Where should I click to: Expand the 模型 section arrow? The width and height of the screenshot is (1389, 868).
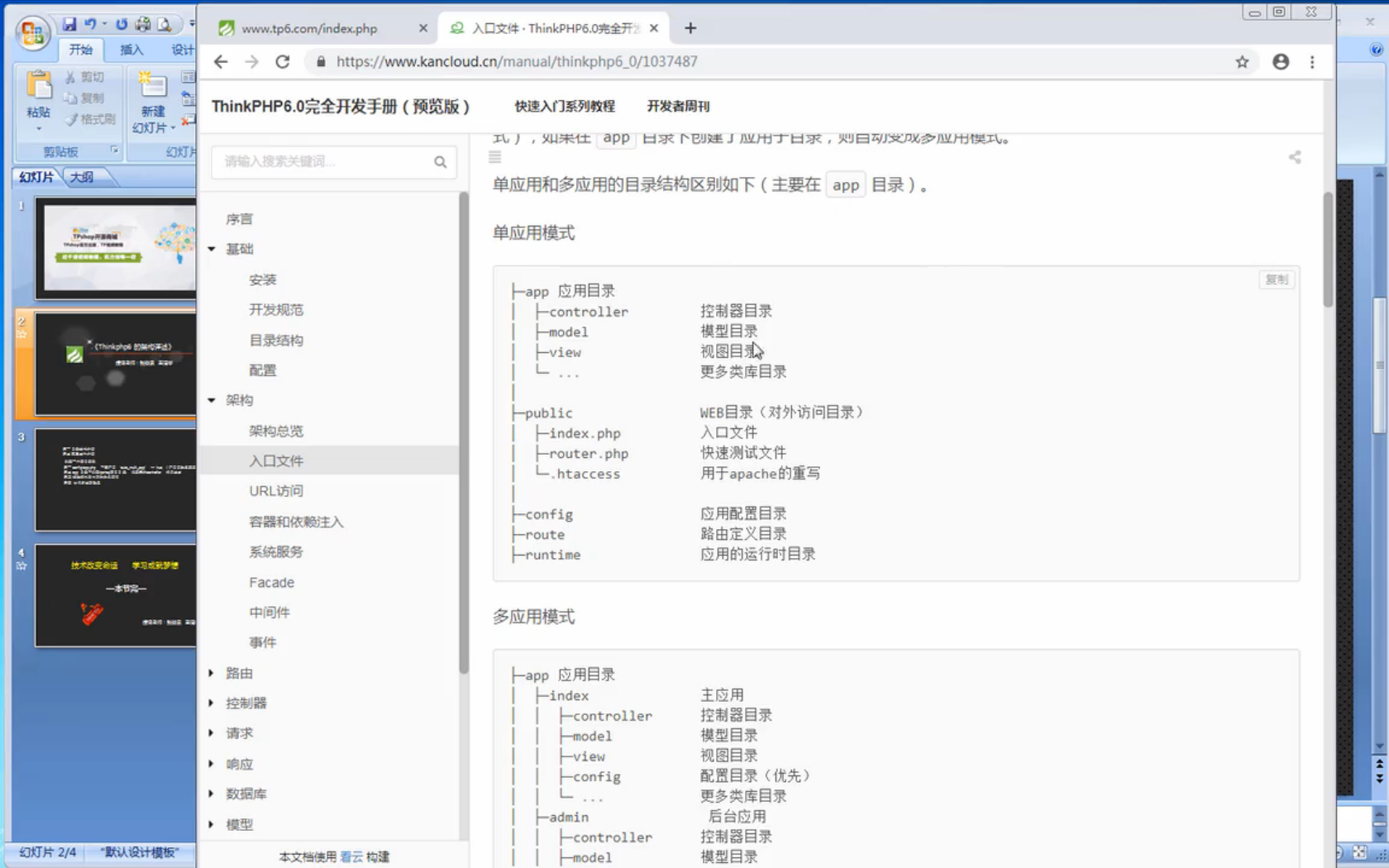[211, 824]
